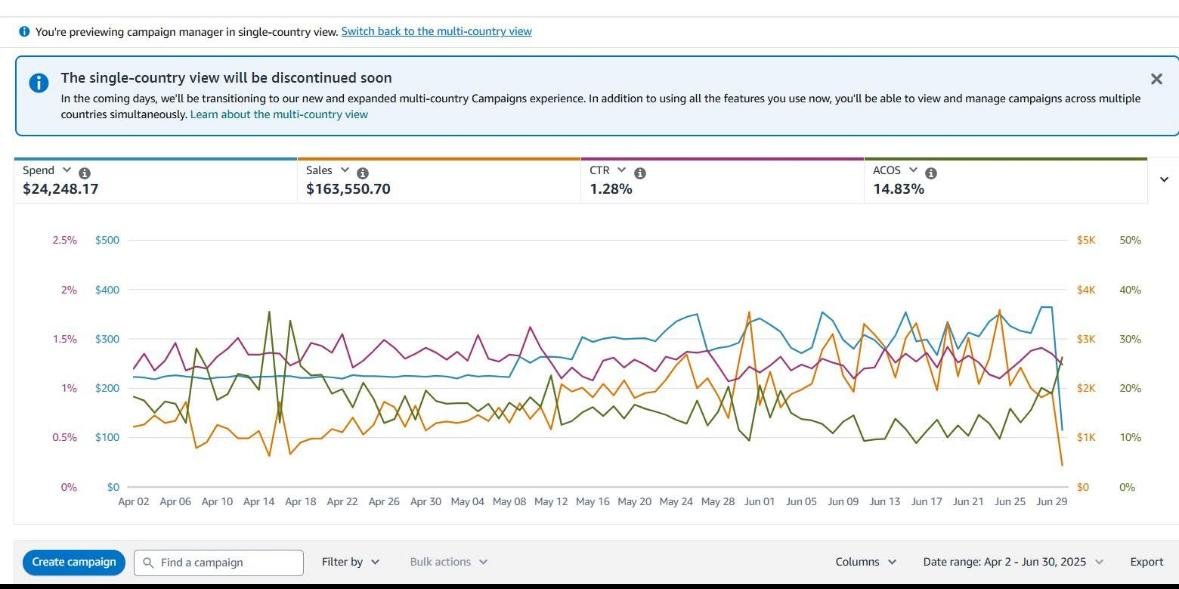Dismiss the single-country view discontinued banner
Image resolution: width=1179 pixels, height=589 pixels.
click(x=1156, y=79)
